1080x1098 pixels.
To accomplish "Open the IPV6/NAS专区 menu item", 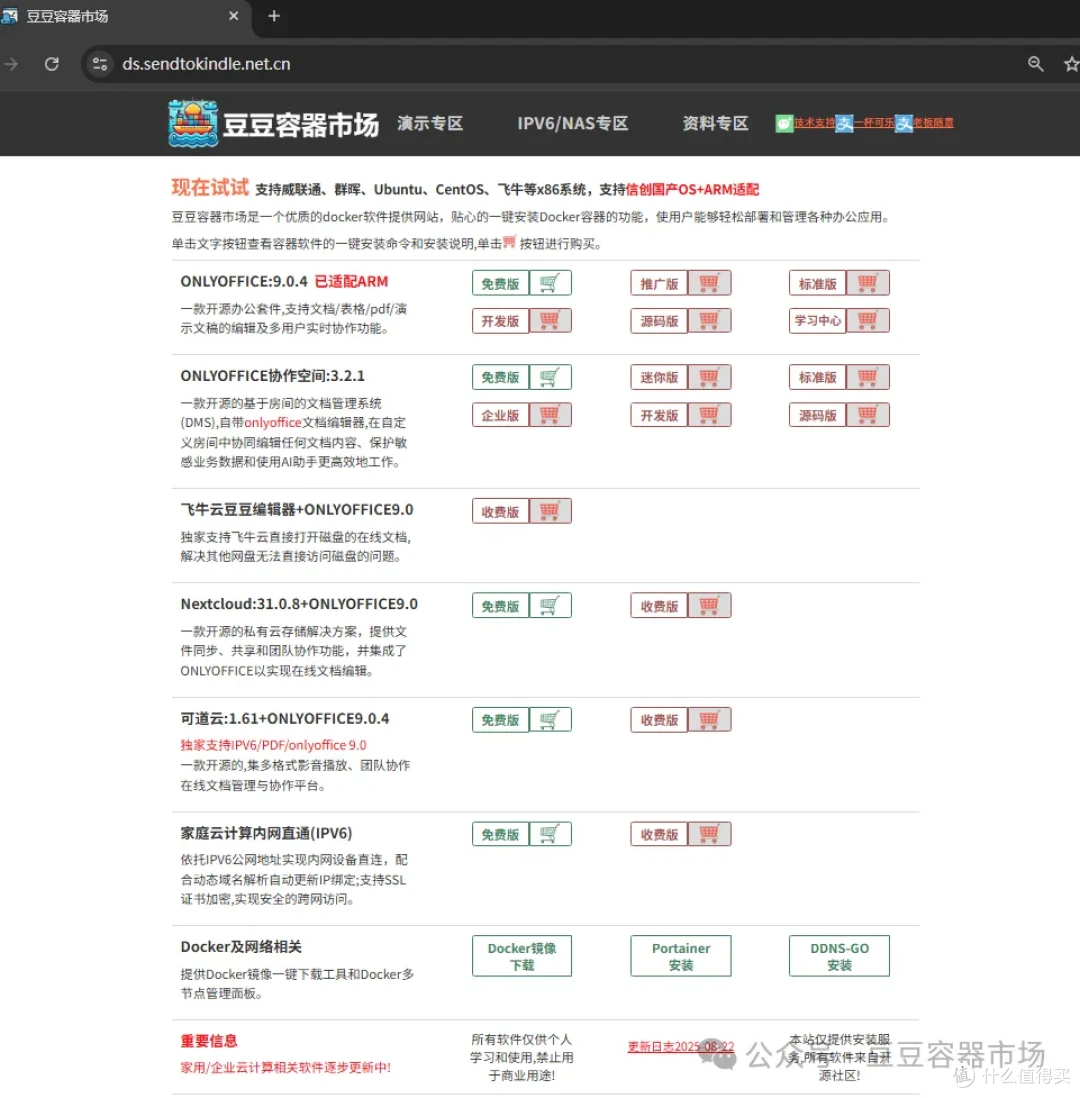I will pyautogui.click(x=572, y=123).
